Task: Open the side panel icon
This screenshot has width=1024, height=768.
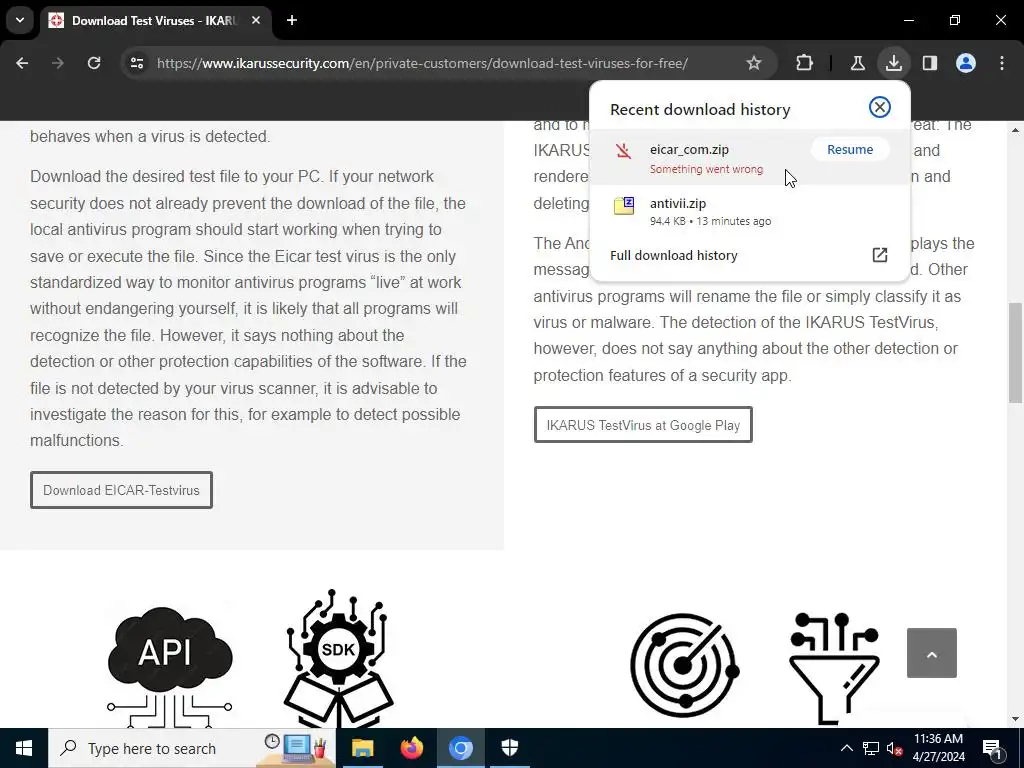Action: pyautogui.click(x=929, y=63)
